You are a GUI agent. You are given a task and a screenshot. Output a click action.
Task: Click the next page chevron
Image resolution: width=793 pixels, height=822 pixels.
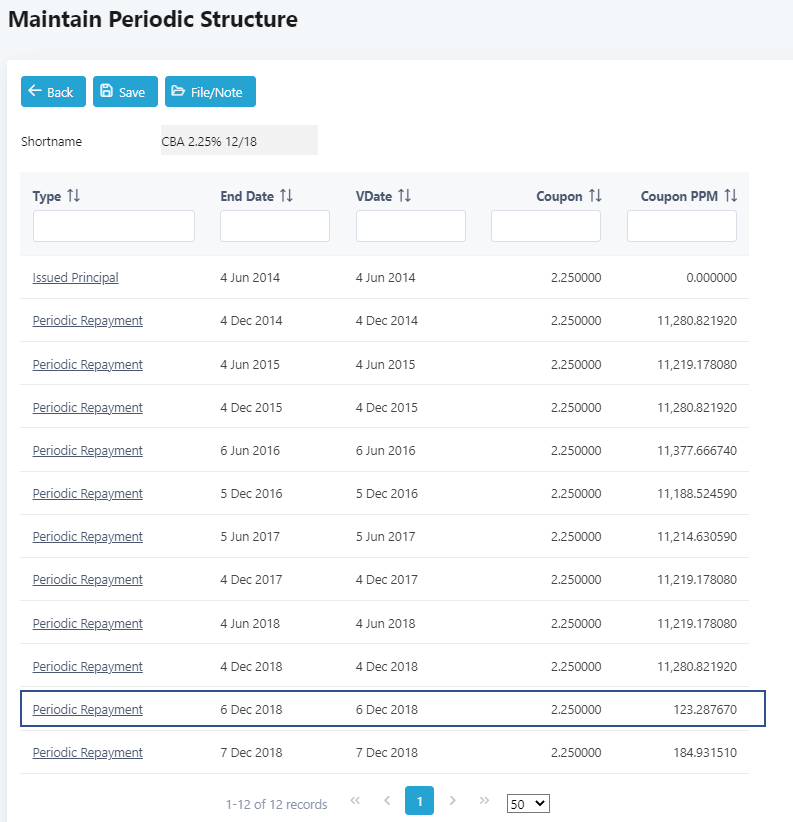click(453, 801)
